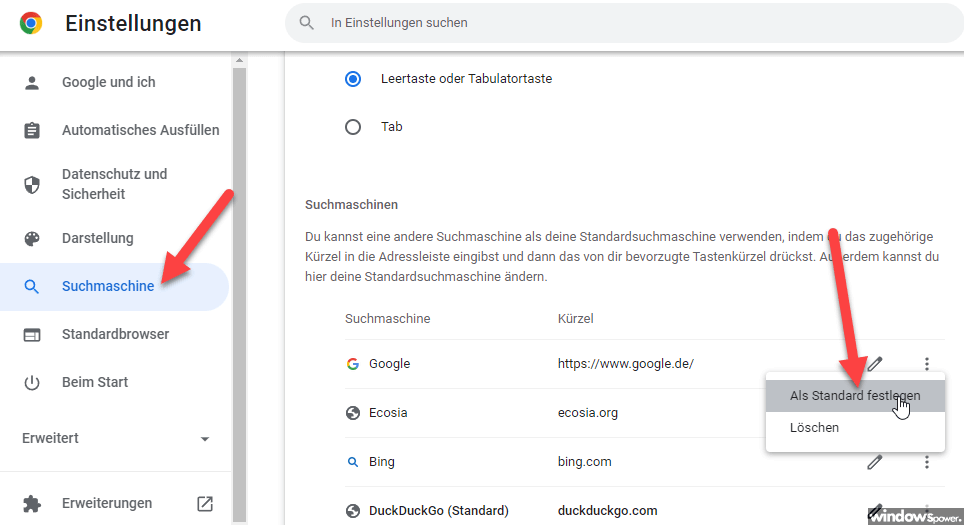Click the 'Einstellungen' page title

tap(133, 23)
